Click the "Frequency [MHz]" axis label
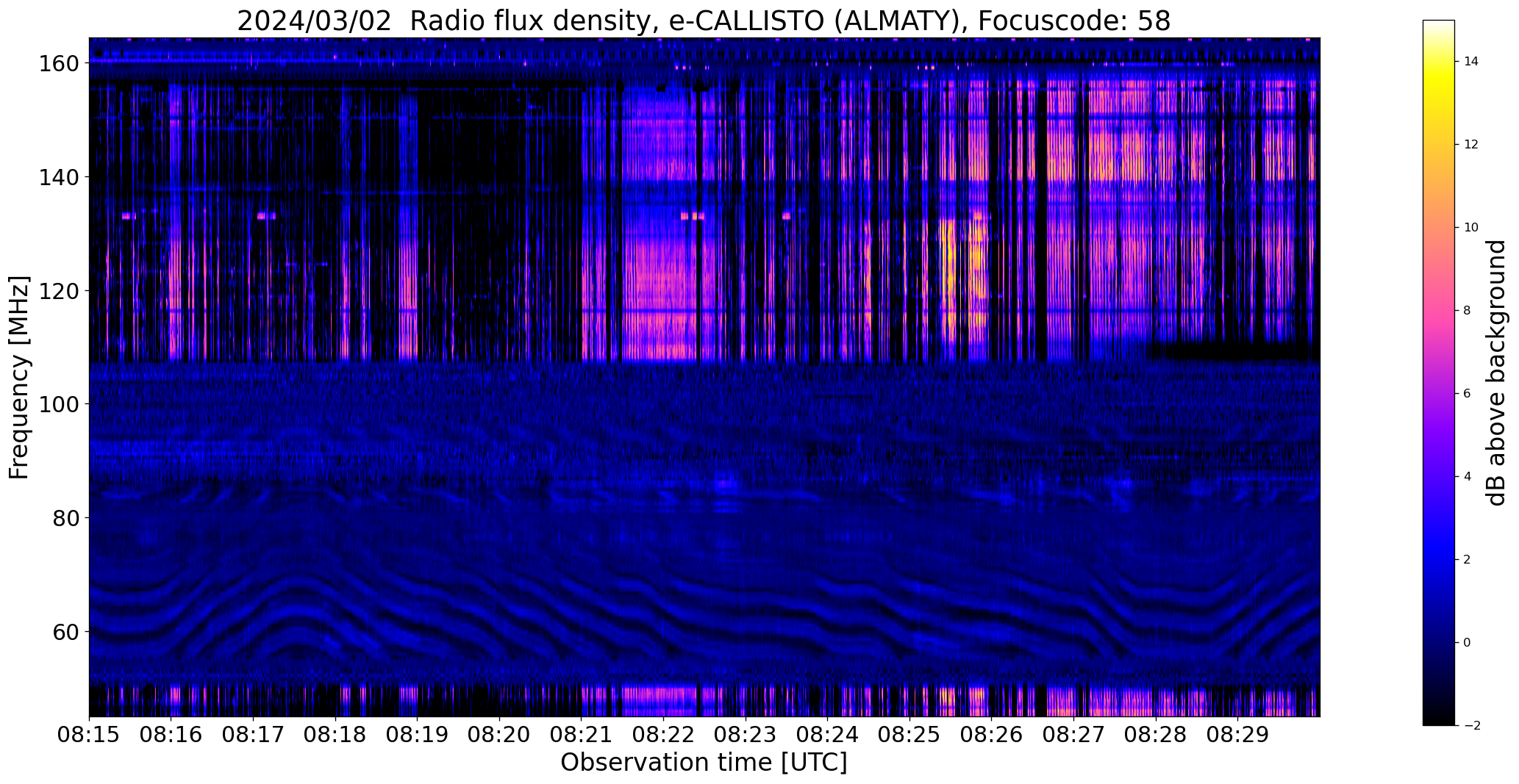1519x784 pixels. [x=19, y=378]
